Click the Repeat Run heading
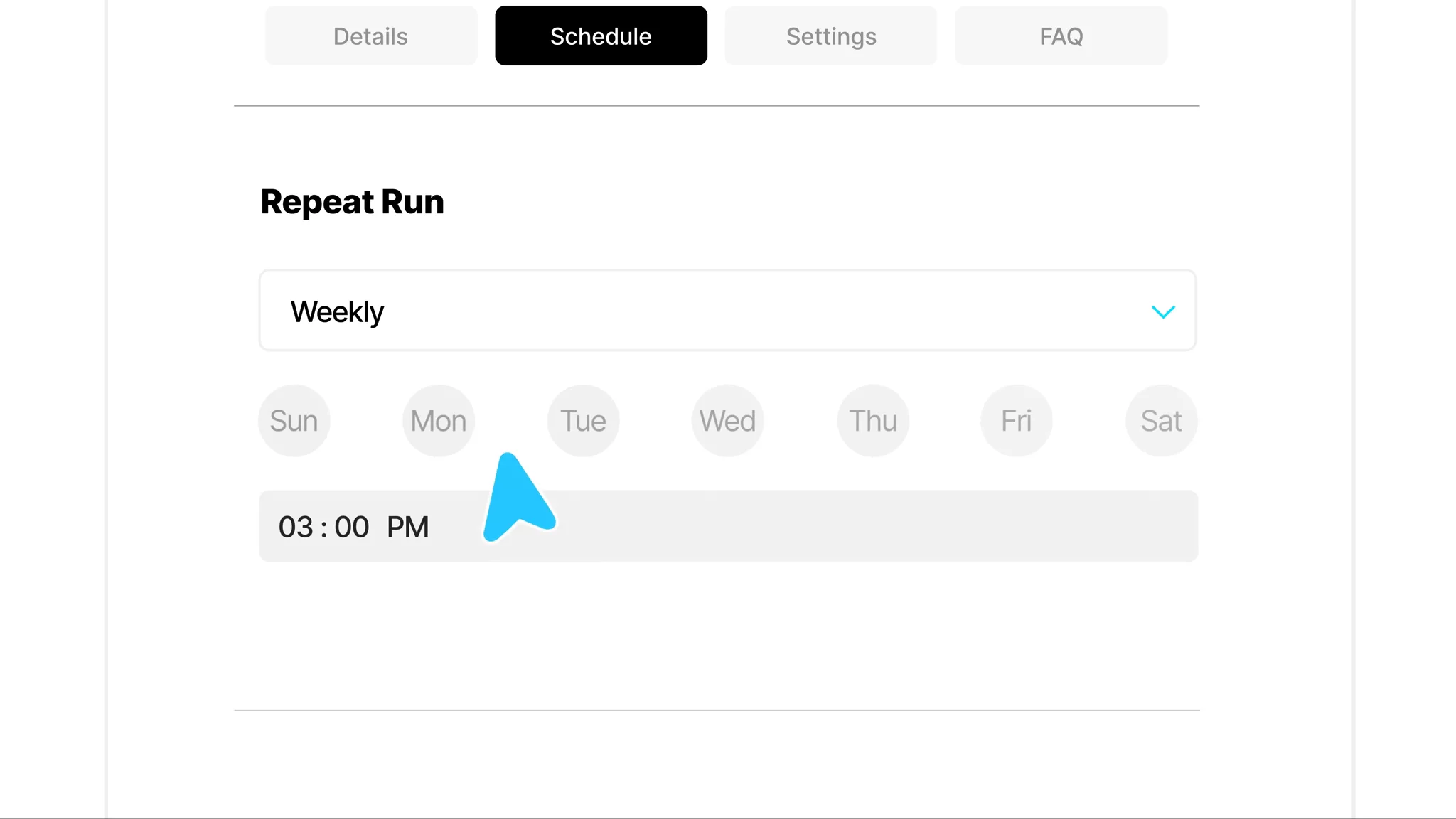This screenshot has width=1456, height=819. [352, 202]
